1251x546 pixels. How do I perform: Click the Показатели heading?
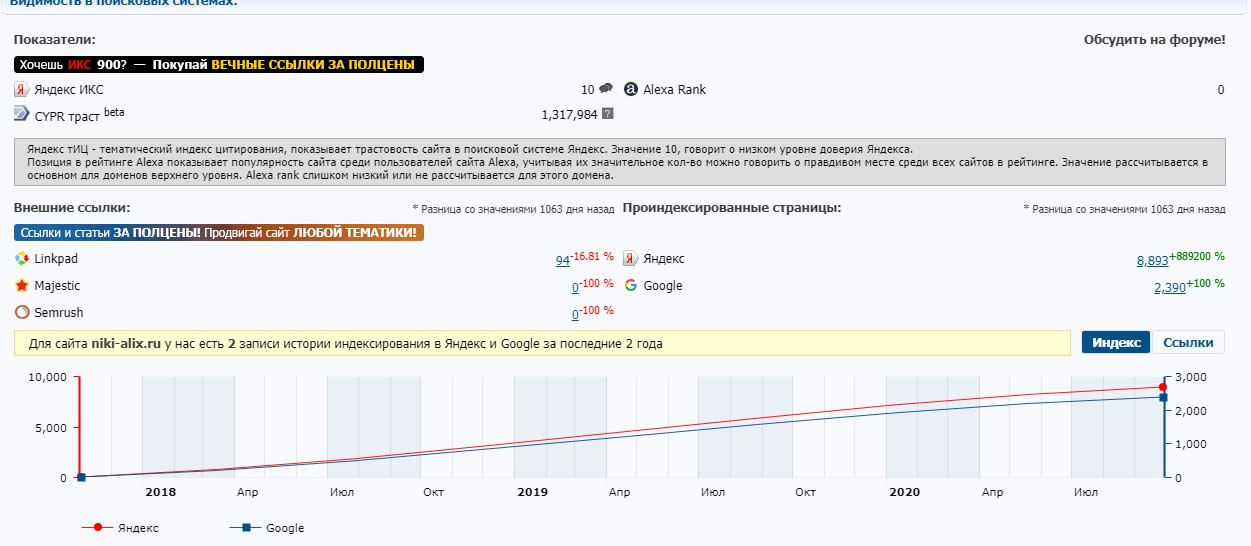coord(55,39)
